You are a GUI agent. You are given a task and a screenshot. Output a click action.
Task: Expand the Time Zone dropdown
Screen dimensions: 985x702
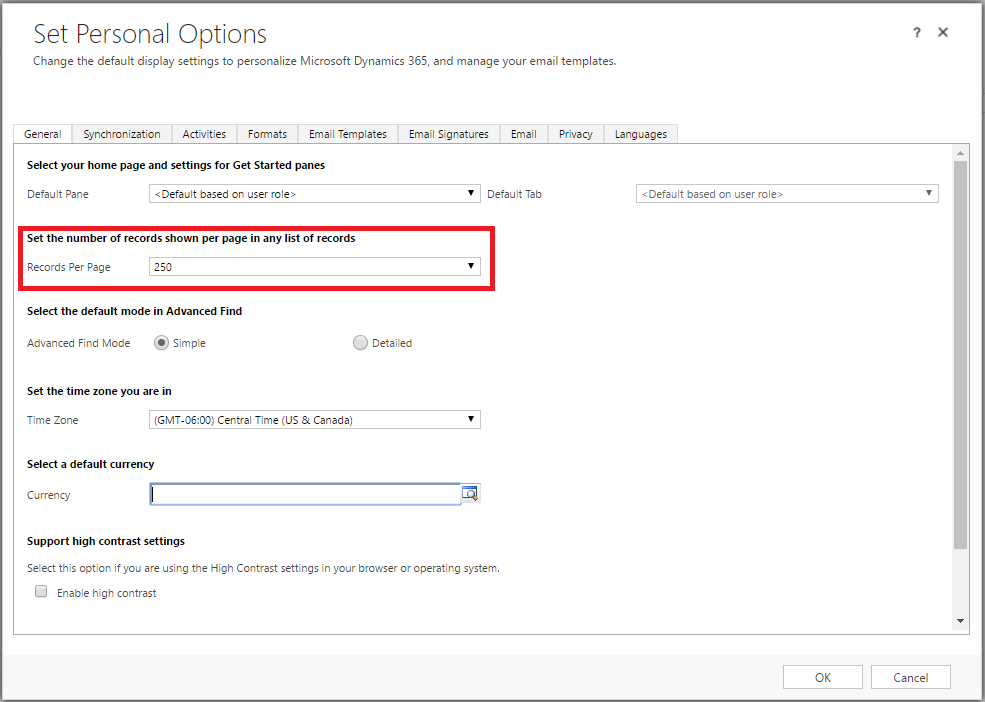(x=314, y=420)
